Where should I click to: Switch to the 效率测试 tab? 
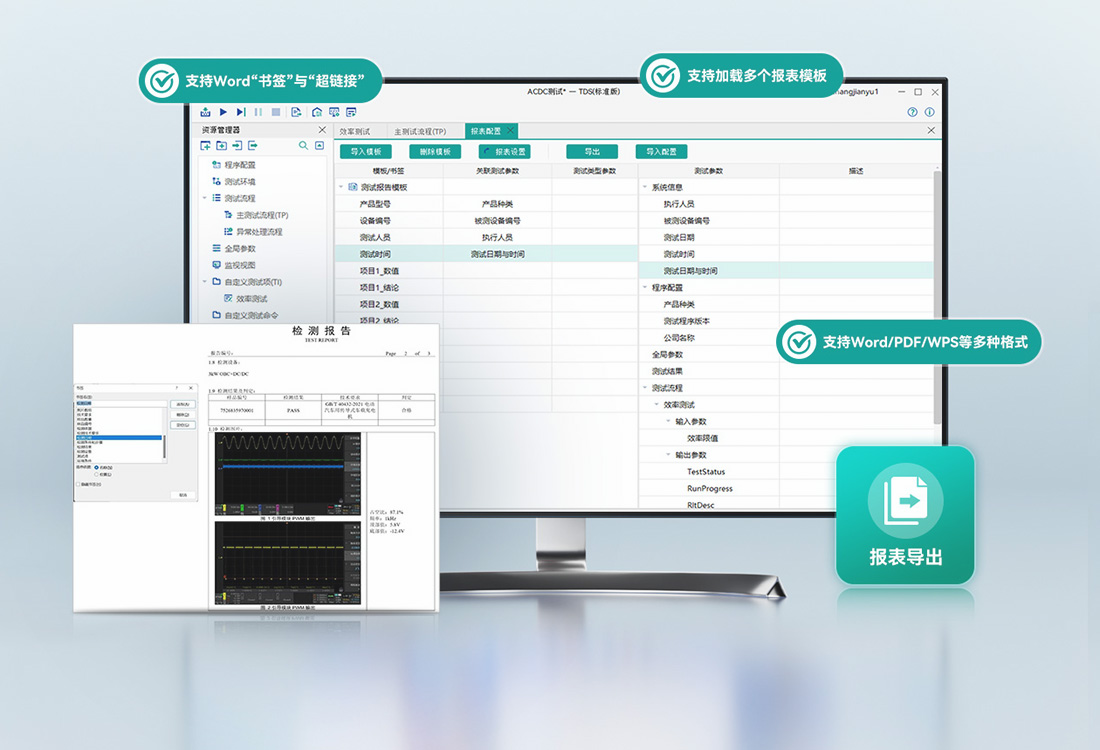coord(354,131)
